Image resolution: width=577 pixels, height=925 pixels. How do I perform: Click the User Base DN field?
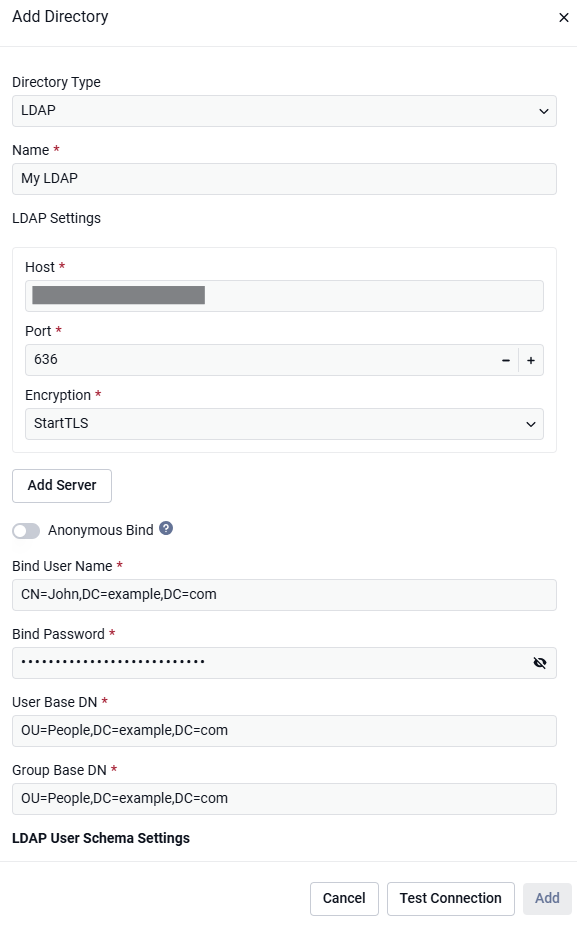284,730
